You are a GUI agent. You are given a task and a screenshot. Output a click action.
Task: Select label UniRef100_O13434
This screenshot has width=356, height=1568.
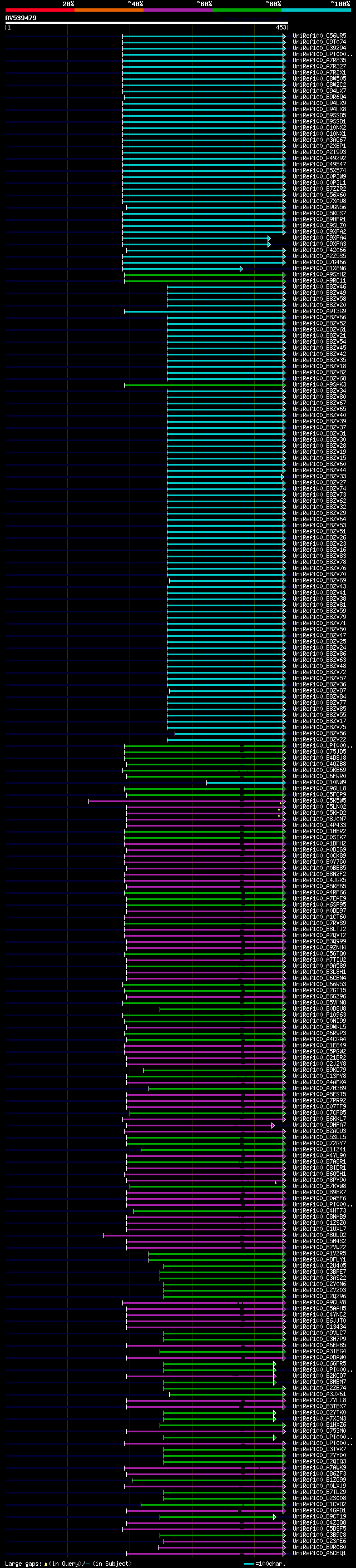tap(319, 1327)
